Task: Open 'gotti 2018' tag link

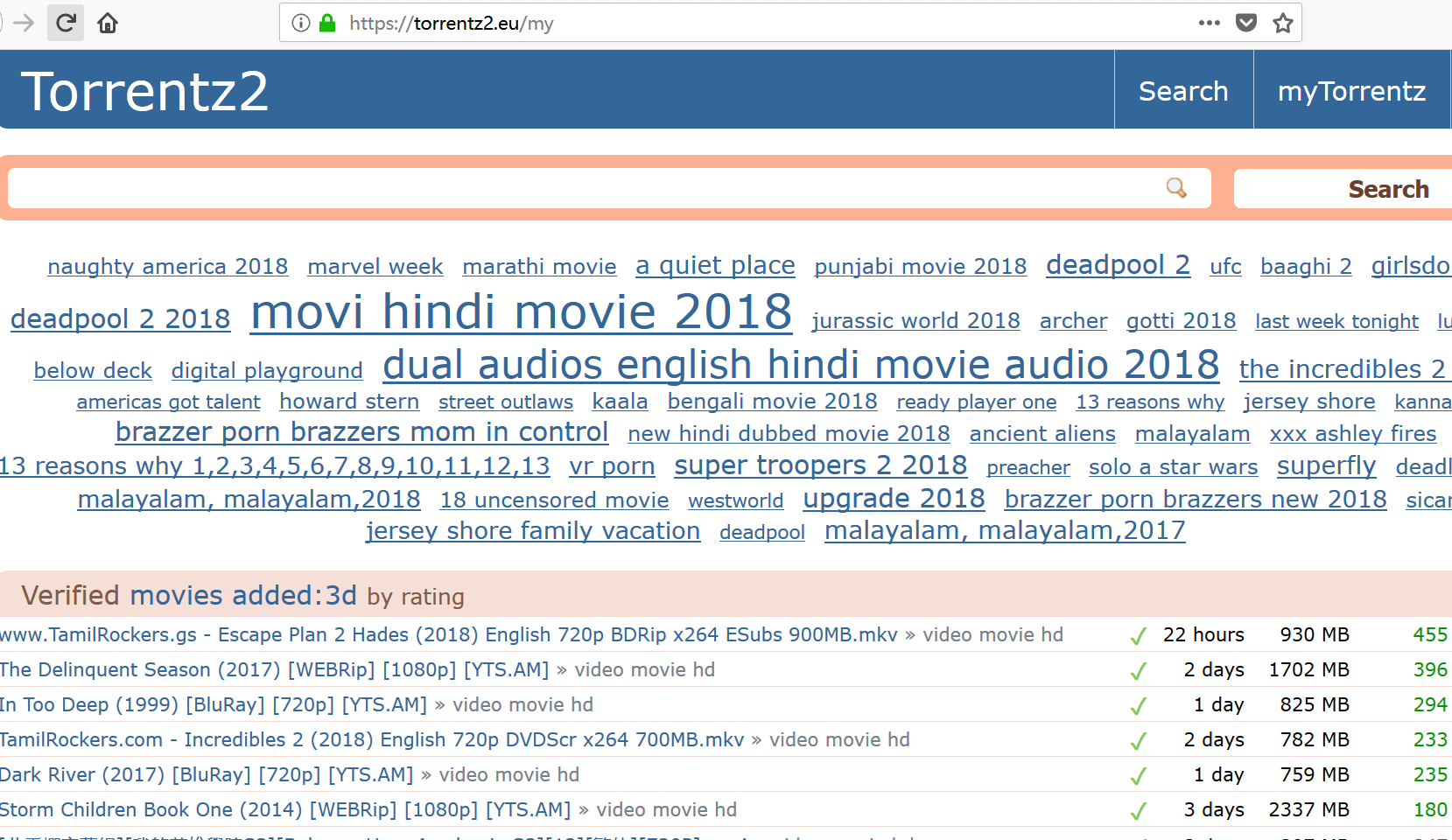Action: click(1181, 321)
